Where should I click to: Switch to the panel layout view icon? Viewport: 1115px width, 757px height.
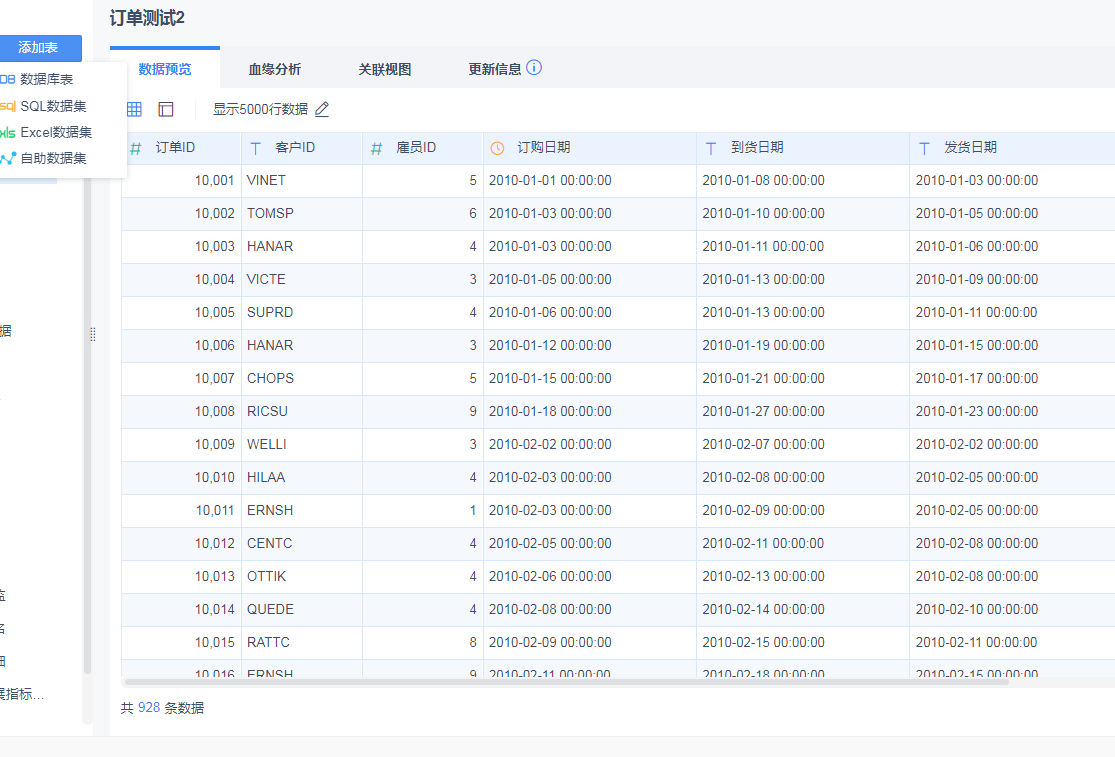(x=166, y=109)
